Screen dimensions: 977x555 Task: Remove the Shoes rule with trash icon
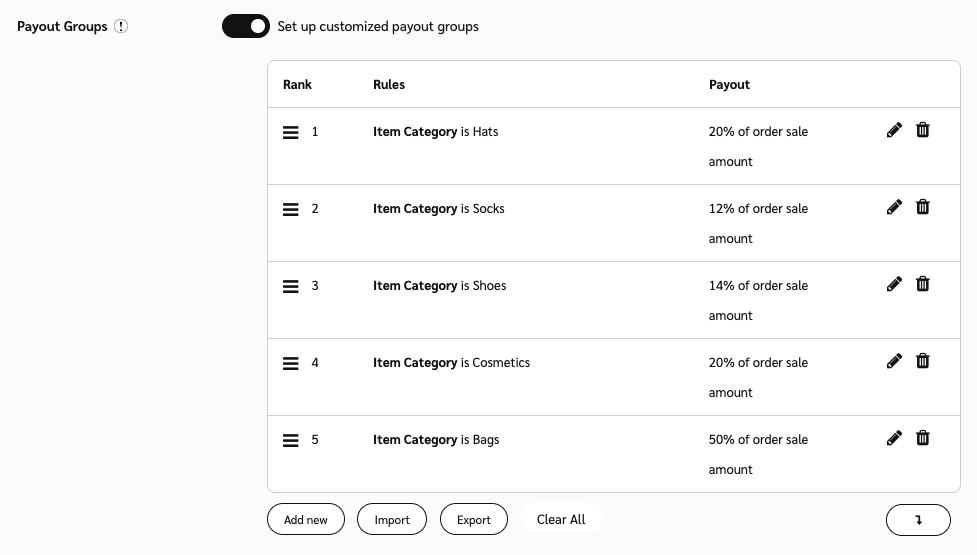pyautogui.click(x=923, y=284)
